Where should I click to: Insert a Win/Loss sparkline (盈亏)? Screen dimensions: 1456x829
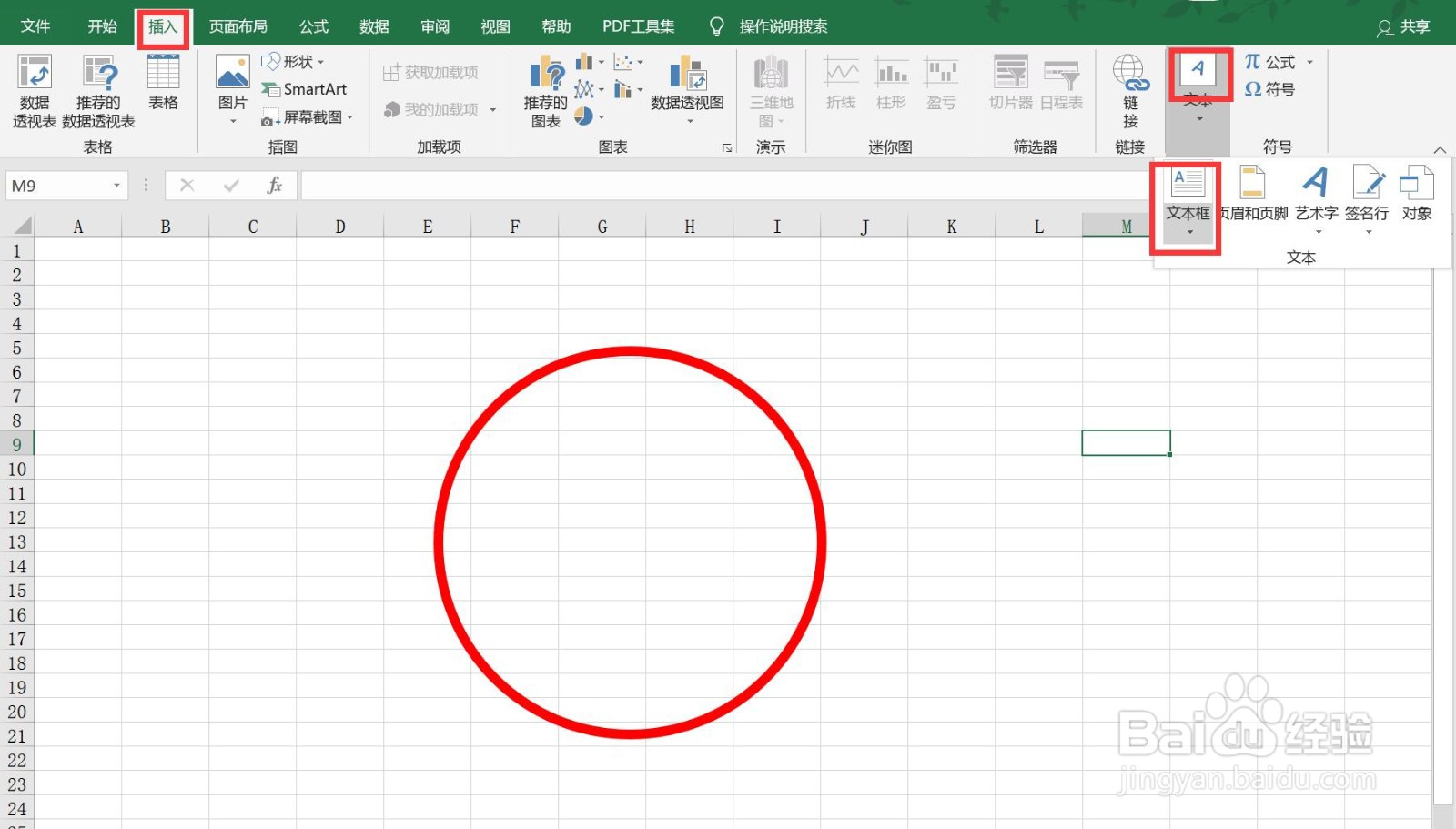[x=941, y=83]
